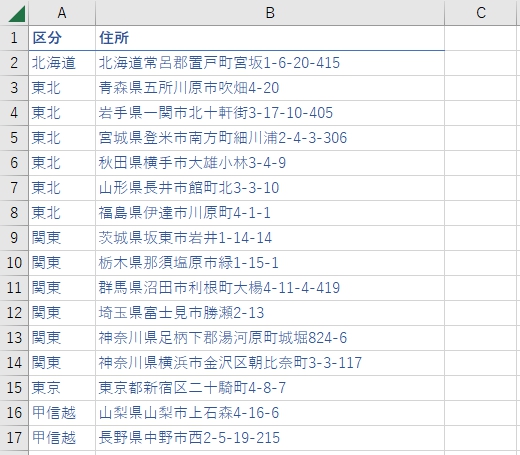
Task: Select 甲信越 cell in row 17
Action: click(62, 438)
